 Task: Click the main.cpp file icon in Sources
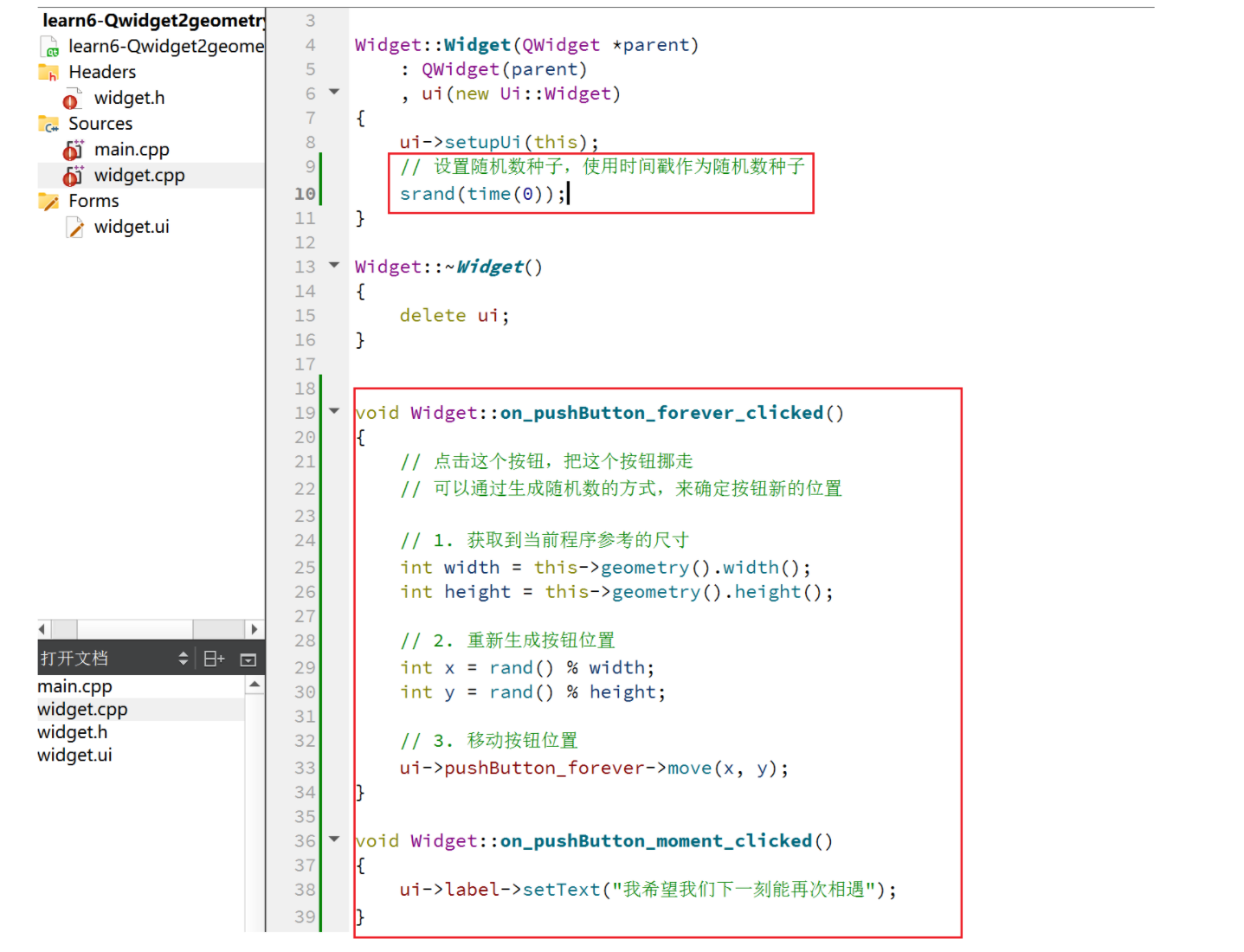coord(74,151)
